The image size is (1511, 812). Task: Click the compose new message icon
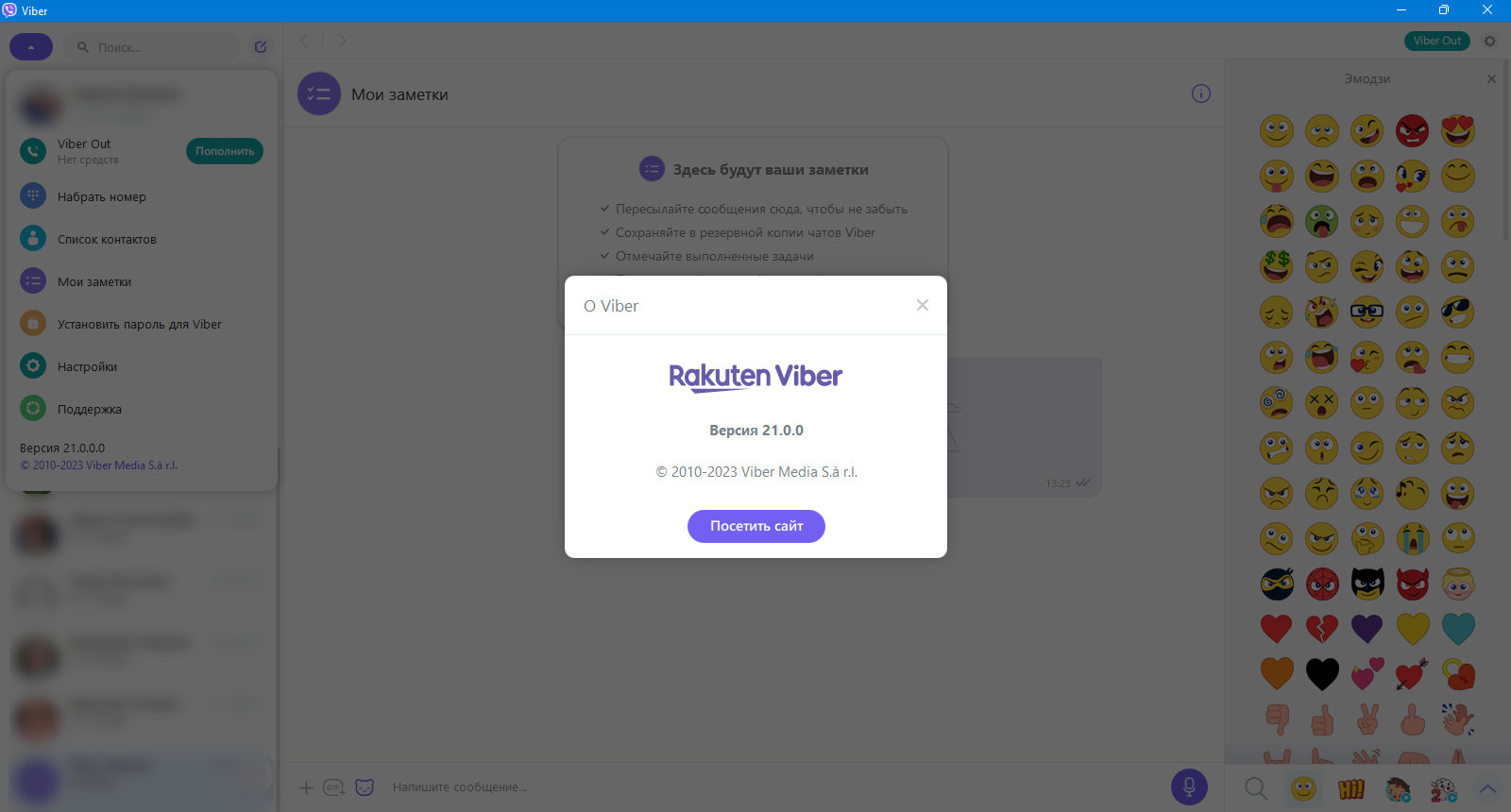[x=261, y=47]
